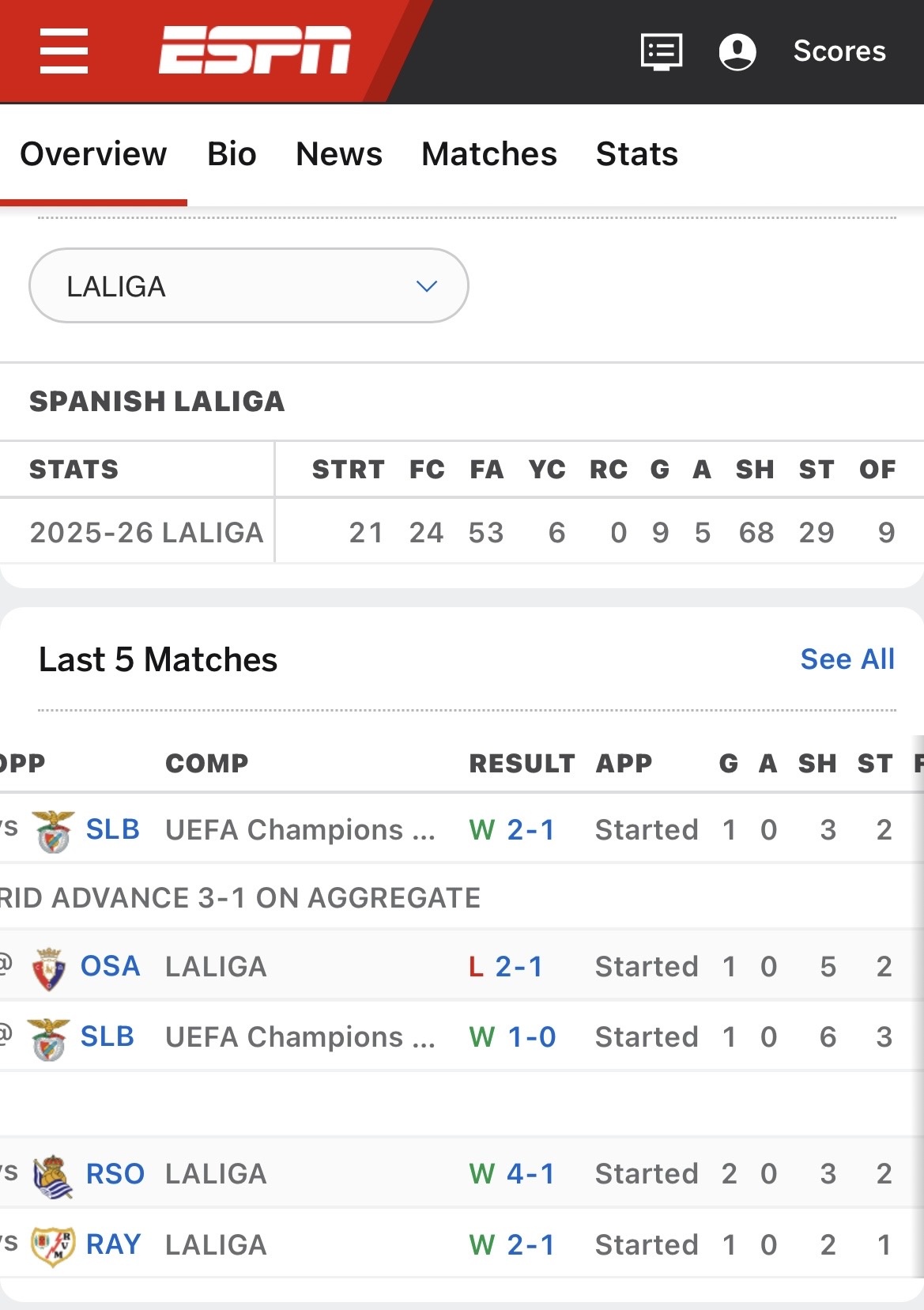Viewport: 924px width, 1310px height.
Task: Open the hamburger menu
Action: 63,51
